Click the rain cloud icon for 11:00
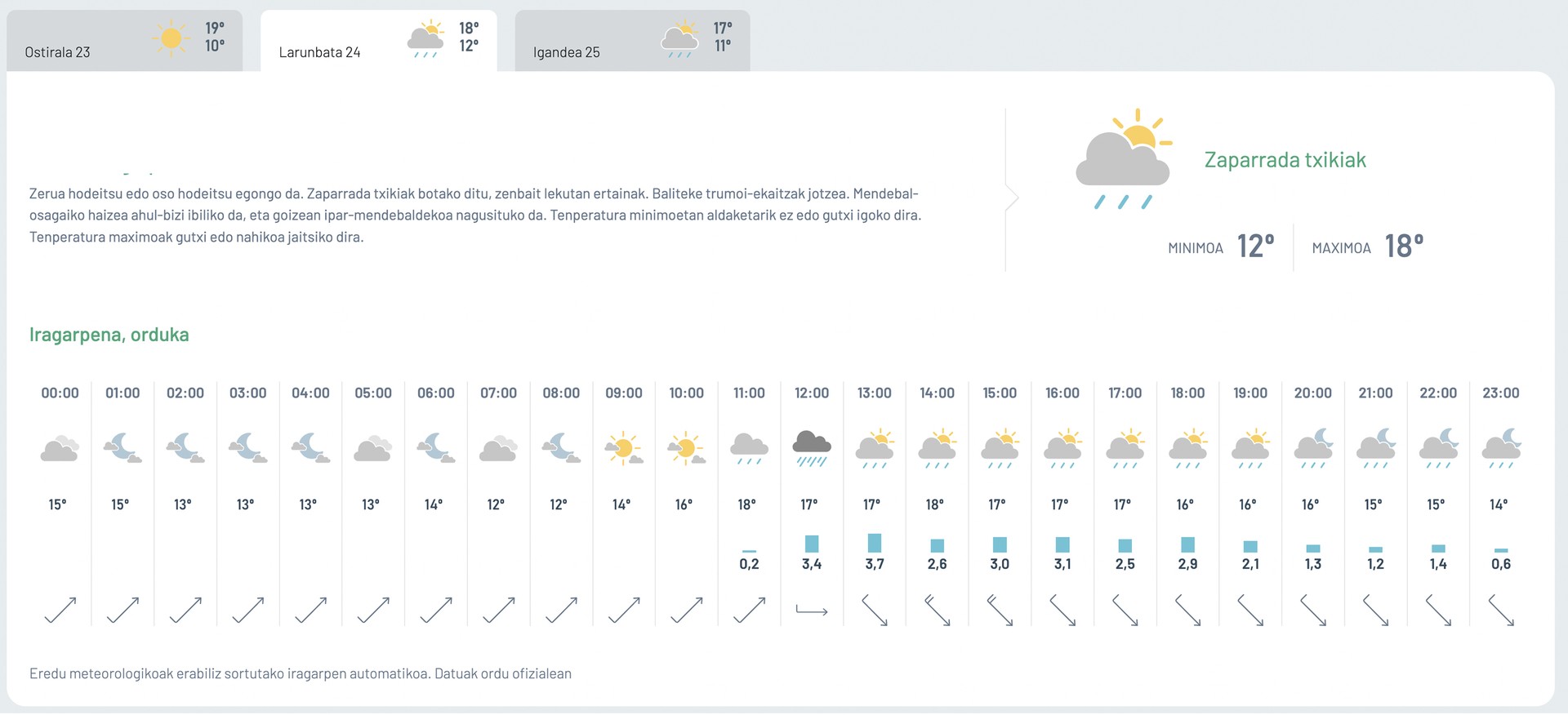The width and height of the screenshot is (1568, 715). [x=749, y=449]
